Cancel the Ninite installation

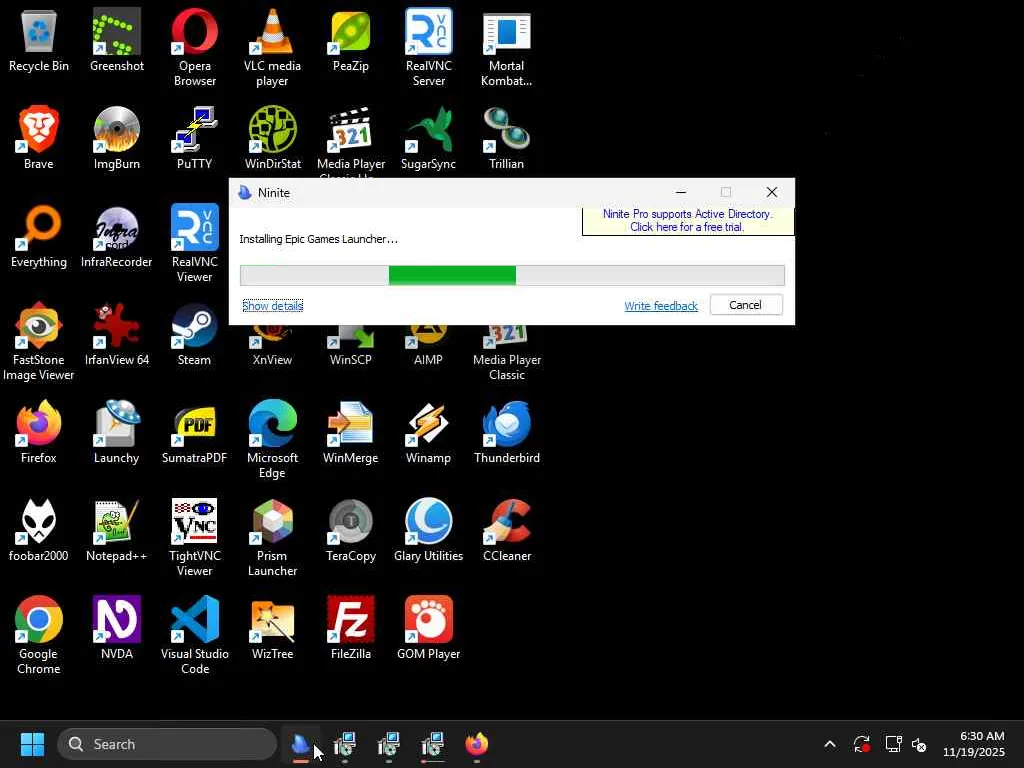[746, 305]
